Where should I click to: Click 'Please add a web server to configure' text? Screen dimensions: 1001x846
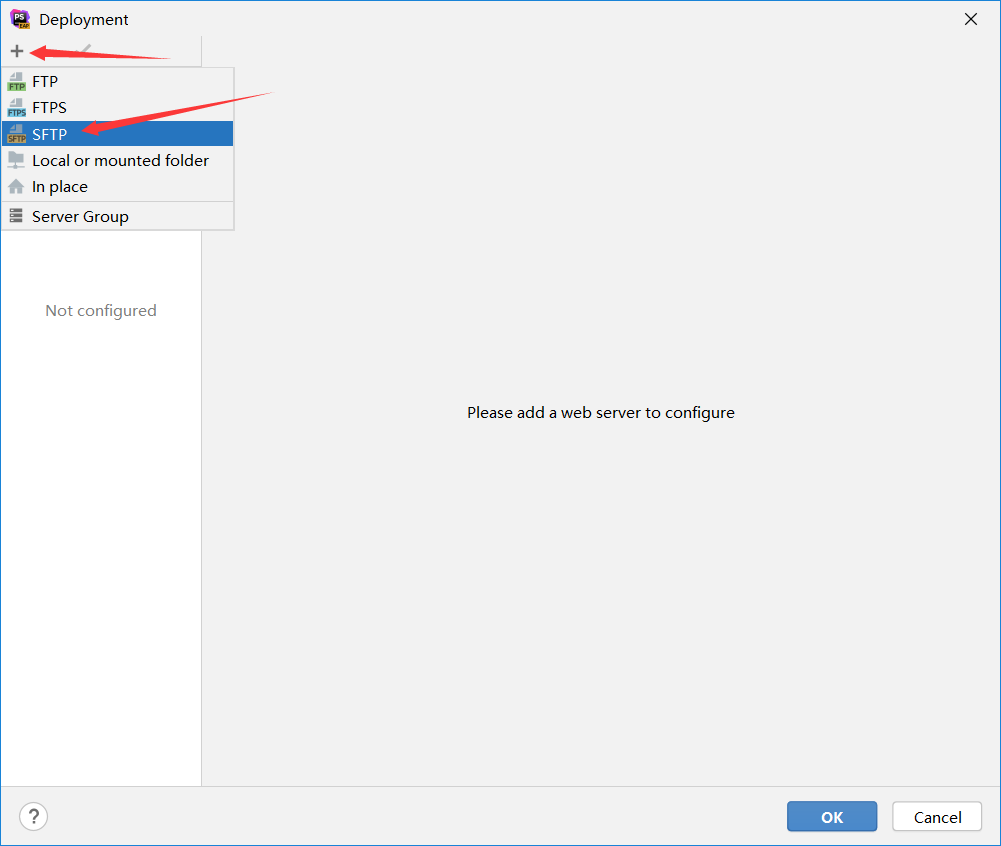[601, 412]
